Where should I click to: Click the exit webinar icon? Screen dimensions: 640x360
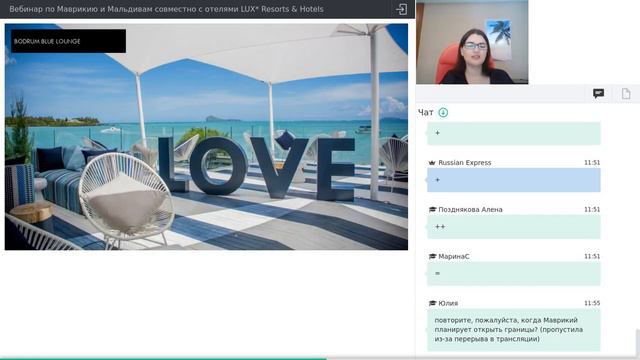pos(401,9)
